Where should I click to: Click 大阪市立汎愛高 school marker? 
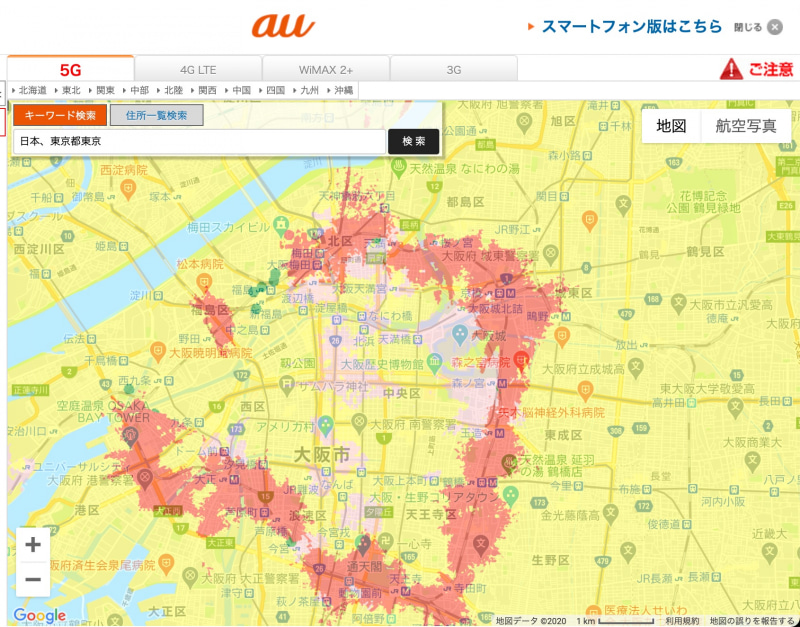[679, 304]
